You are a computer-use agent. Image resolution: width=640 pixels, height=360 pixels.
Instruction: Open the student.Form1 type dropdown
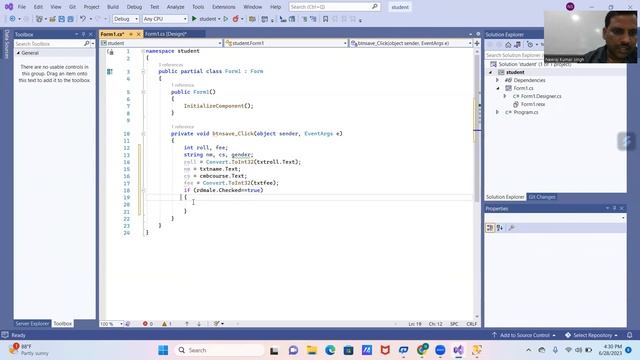click(286, 43)
